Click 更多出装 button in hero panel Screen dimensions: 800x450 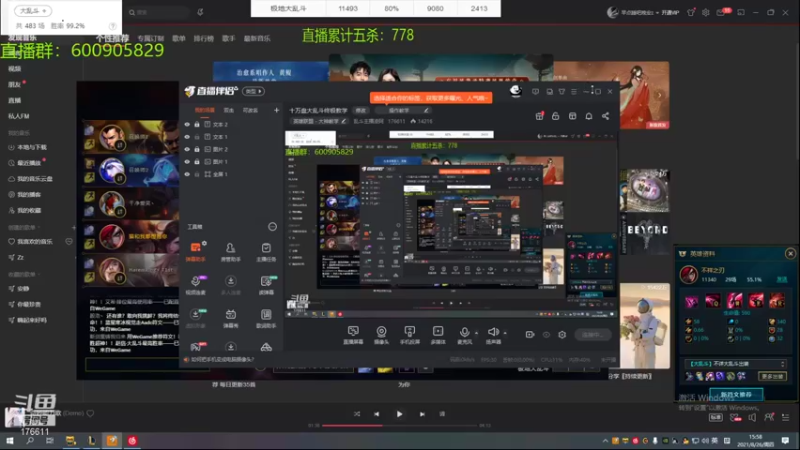[x=772, y=376]
